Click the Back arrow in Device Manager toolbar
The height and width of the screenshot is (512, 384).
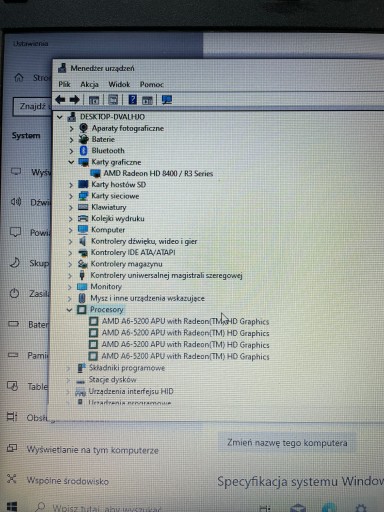(60, 99)
